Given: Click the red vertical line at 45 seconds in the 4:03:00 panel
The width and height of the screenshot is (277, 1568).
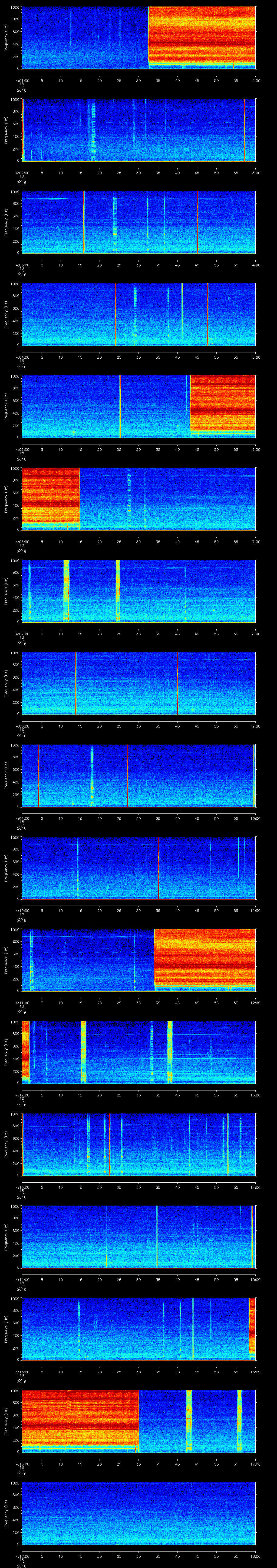Looking at the screenshot, I should (x=197, y=222).
